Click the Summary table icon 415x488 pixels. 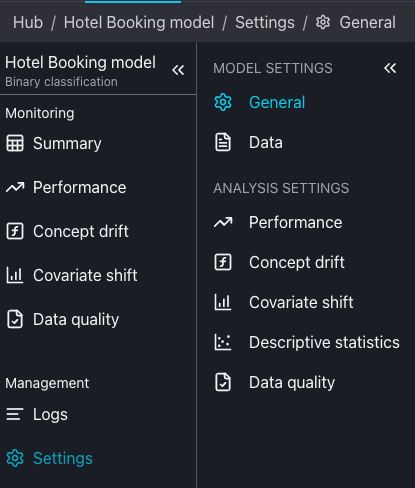[15, 144]
